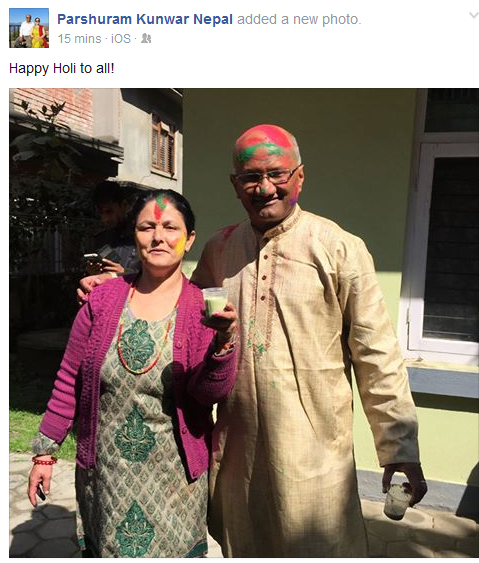Select the "Happy Holi to all!" caption
Screen dimensions: 479x563
[x=62, y=68]
